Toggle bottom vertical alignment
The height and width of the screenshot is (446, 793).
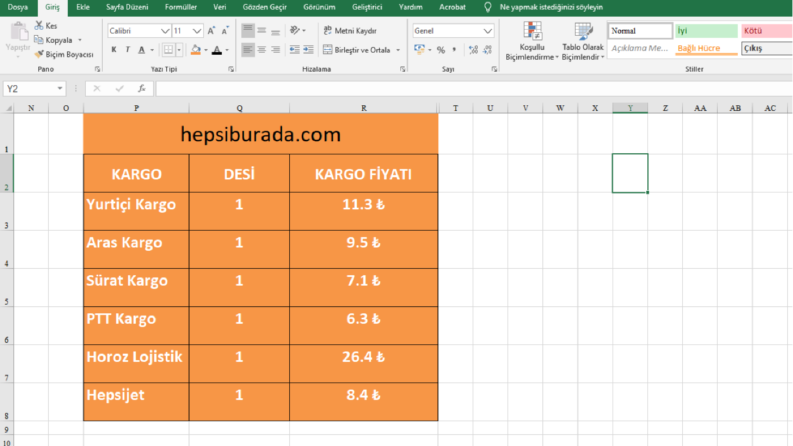tap(275, 30)
